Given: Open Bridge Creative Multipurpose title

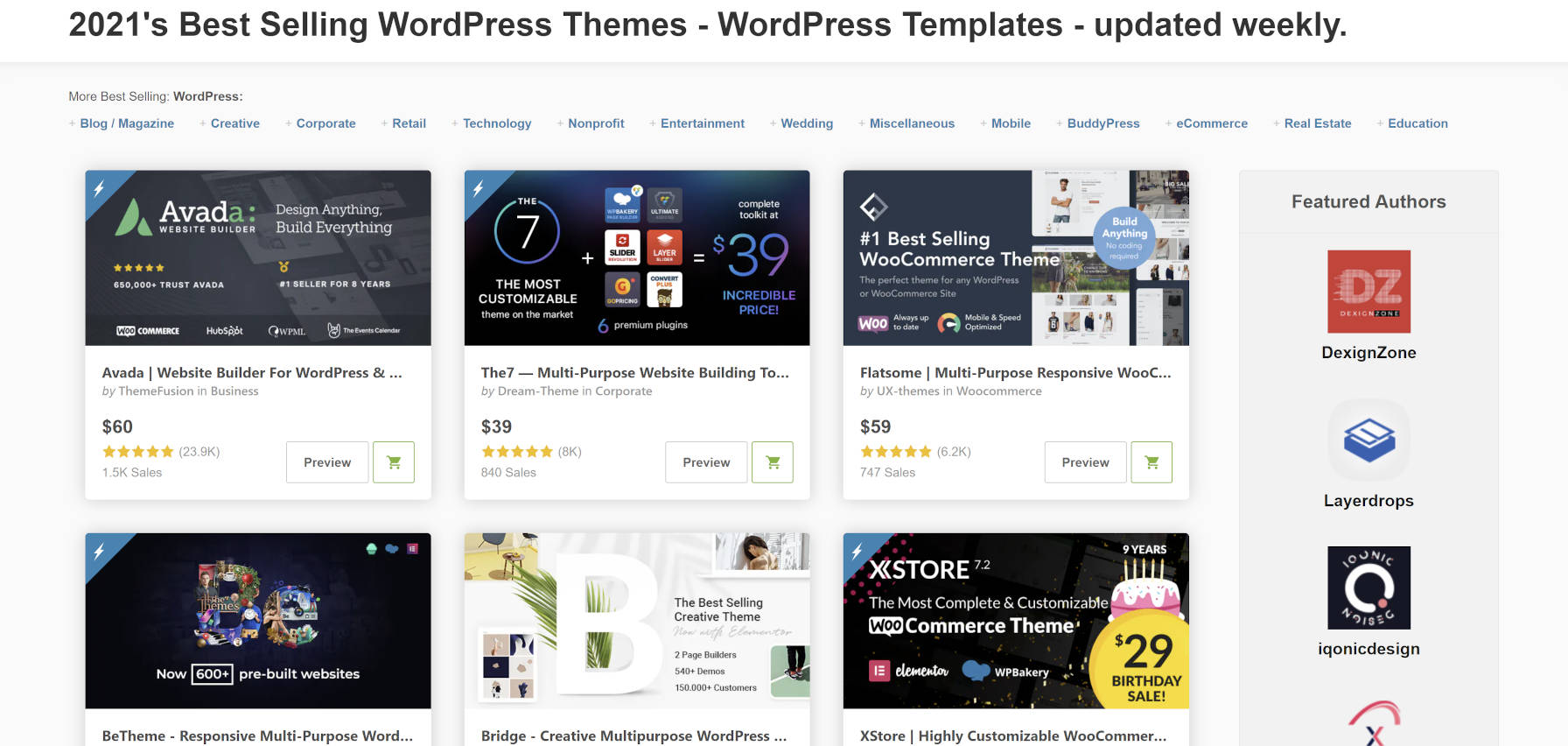Looking at the screenshot, I should point(633,736).
